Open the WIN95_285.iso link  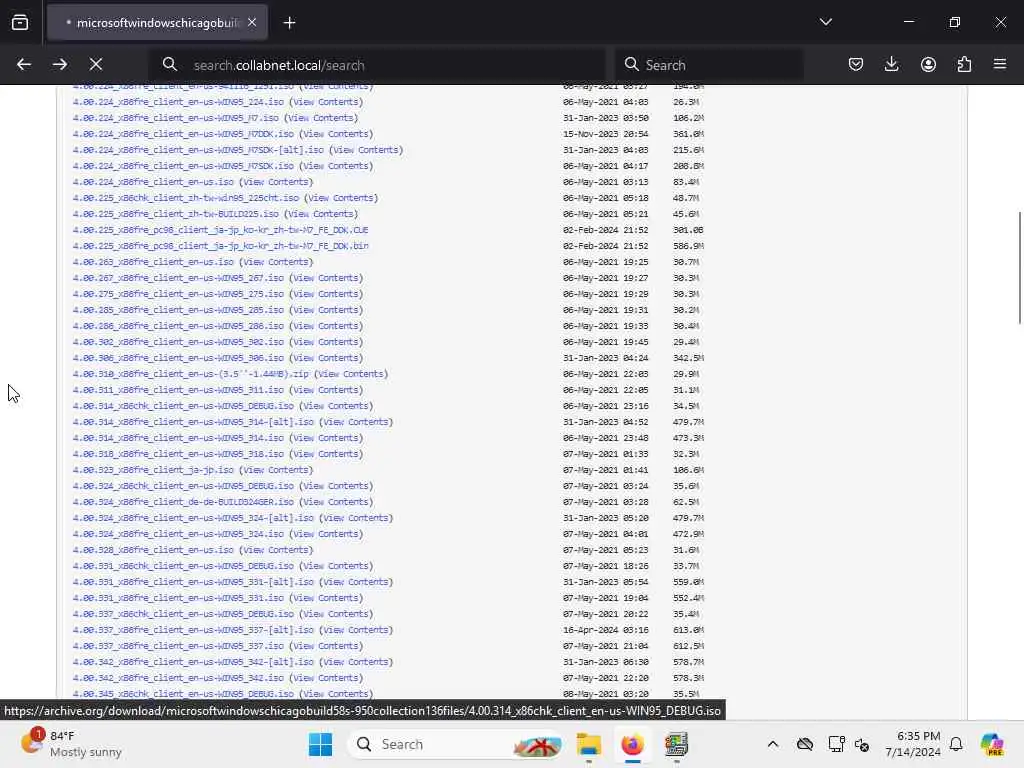(x=178, y=310)
